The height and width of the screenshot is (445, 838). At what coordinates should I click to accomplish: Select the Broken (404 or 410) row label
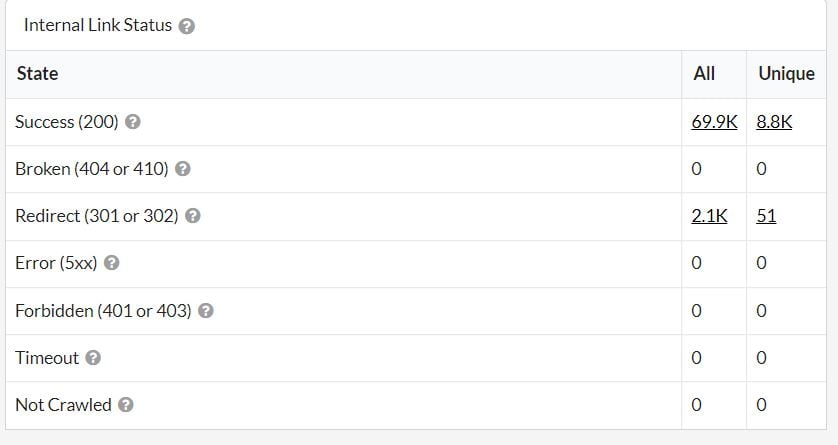pyautogui.click(x=92, y=169)
